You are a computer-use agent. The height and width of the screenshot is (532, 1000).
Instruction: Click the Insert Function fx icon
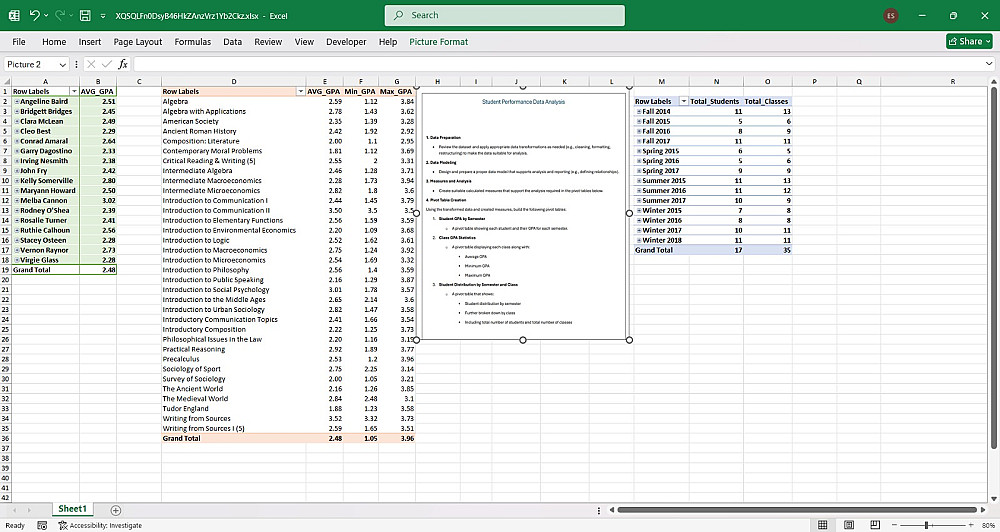[x=123, y=64]
